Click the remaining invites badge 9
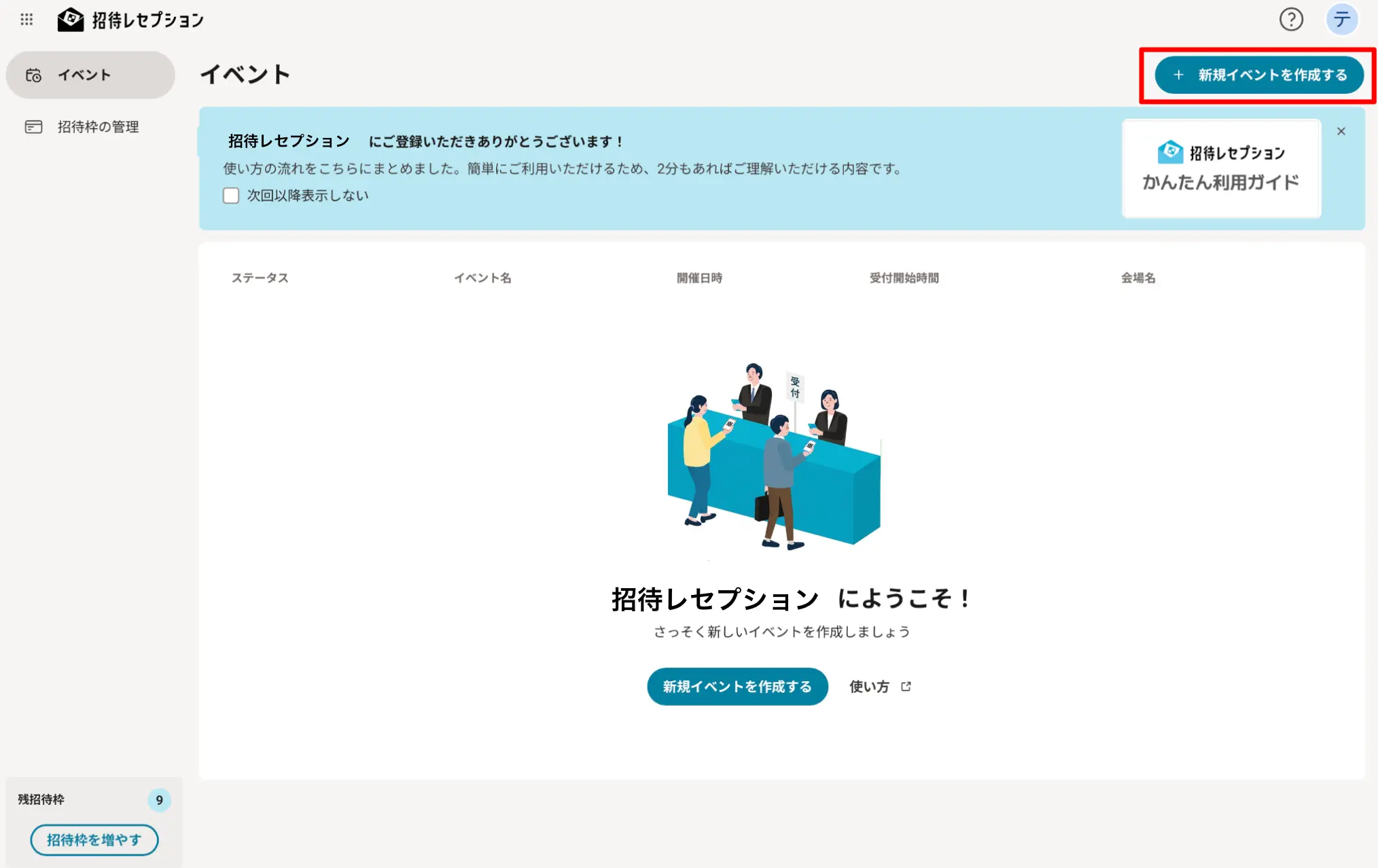Viewport: 1378px width, 868px height. [160, 800]
